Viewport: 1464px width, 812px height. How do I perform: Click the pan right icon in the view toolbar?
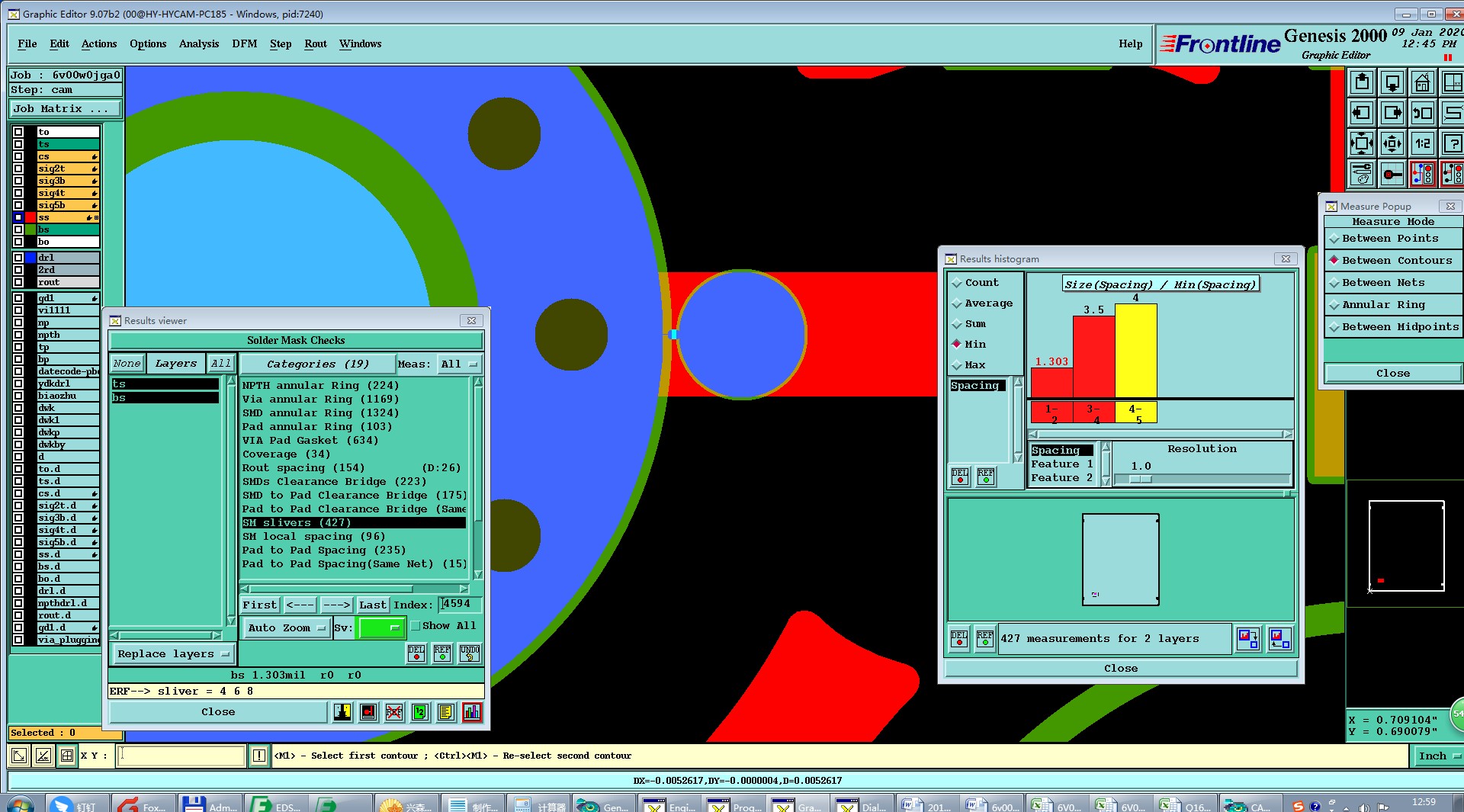pyautogui.click(x=1392, y=113)
